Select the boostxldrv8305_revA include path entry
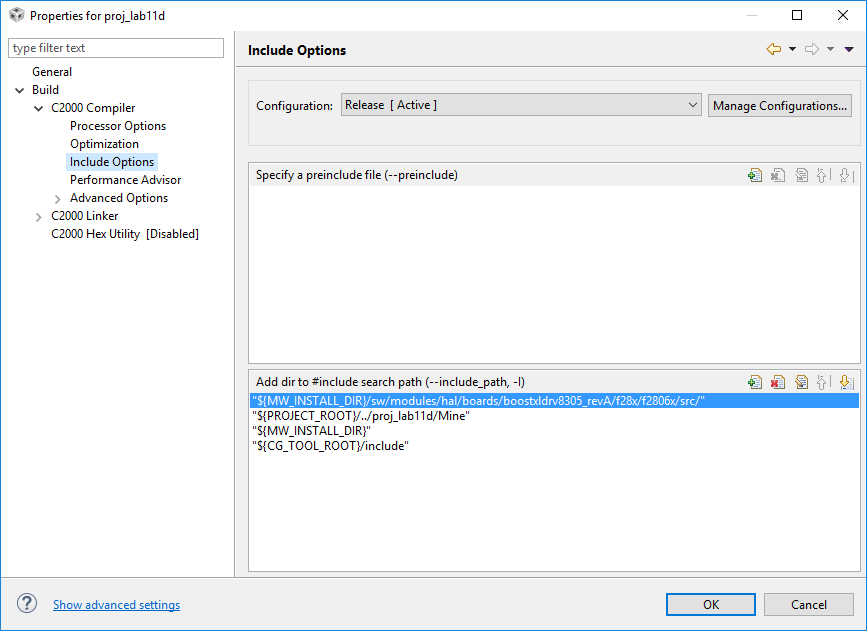867x631 pixels. 554,401
